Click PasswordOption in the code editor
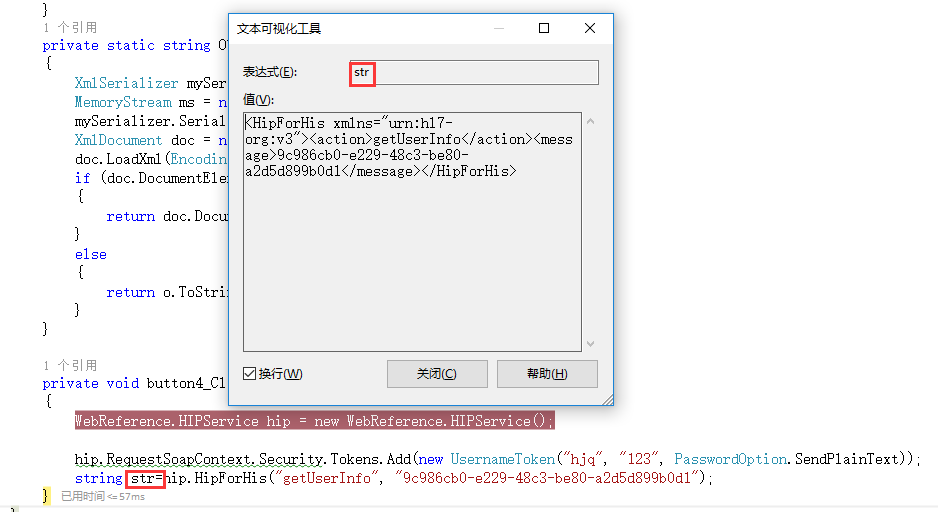Screen dimensions: 938x512 point(730,459)
